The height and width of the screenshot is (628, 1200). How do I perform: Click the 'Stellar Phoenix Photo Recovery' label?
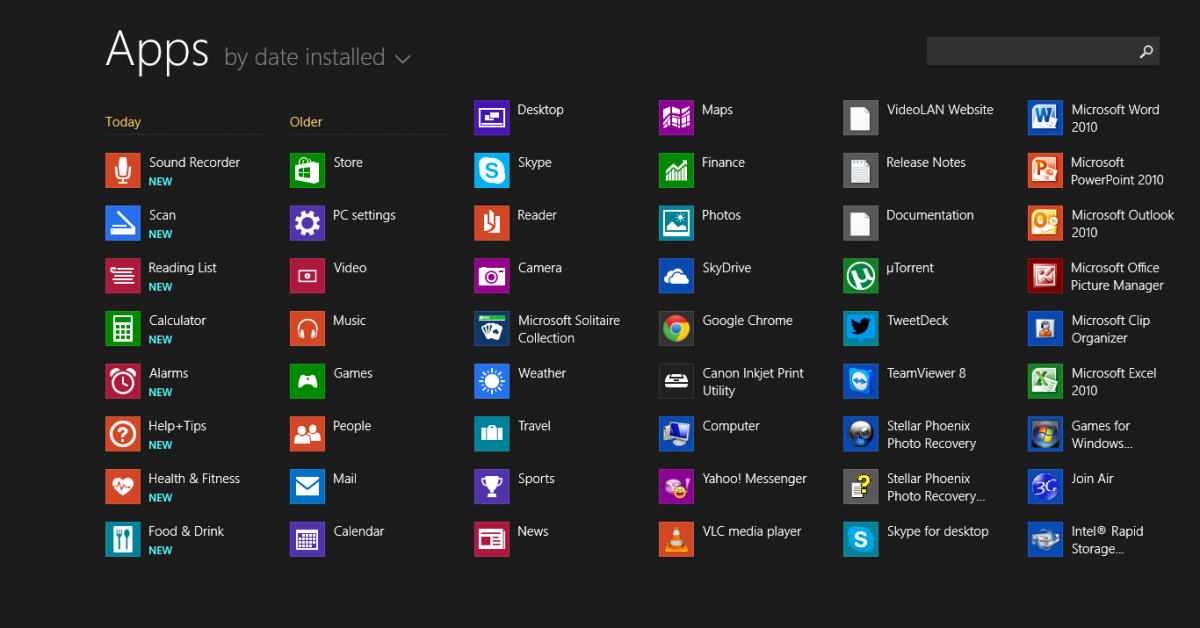pyautogui.click(x=931, y=435)
